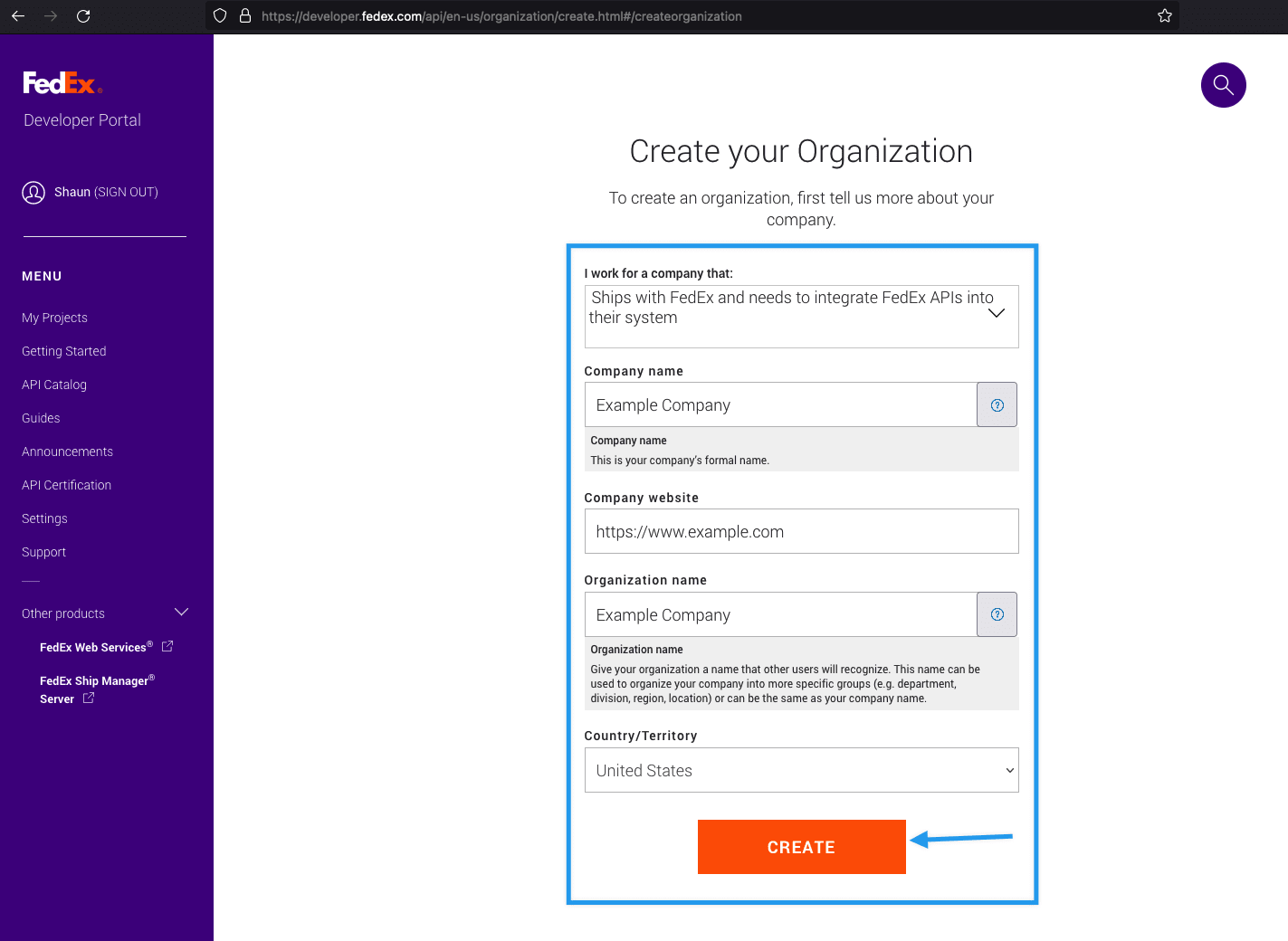This screenshot has height=941, width=1288.
Task: Open the Organization name help tooltip icon
Action: (997, 614)
